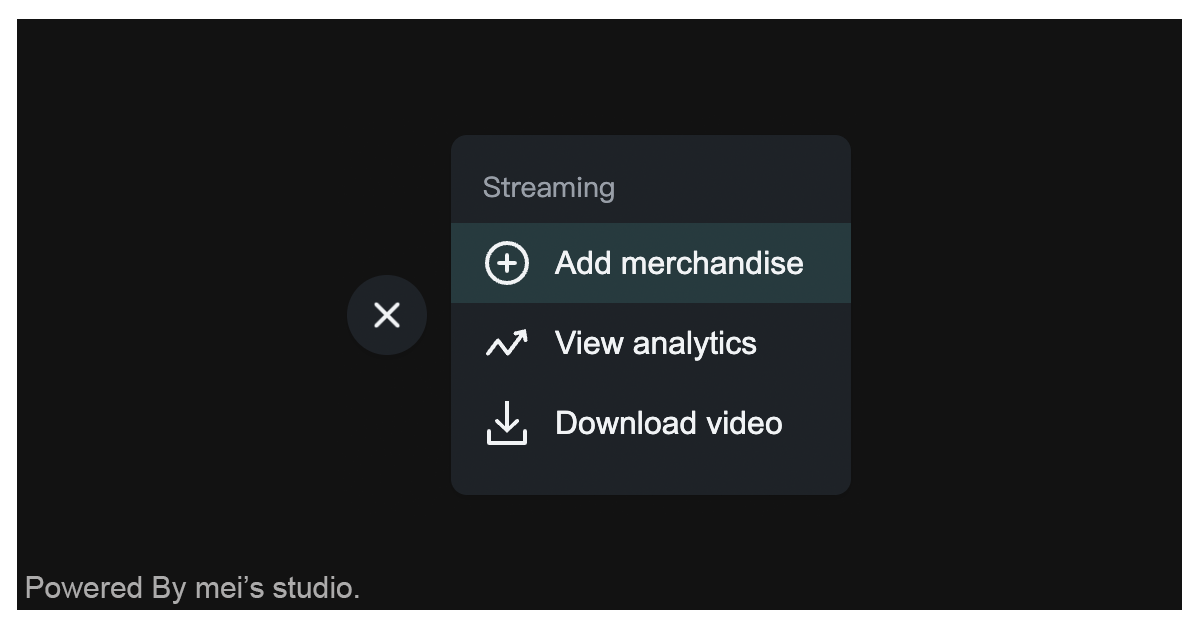Click the plus-circle icon beside Add merchandise
The image size is (1200, 630).
coord(507,263)
